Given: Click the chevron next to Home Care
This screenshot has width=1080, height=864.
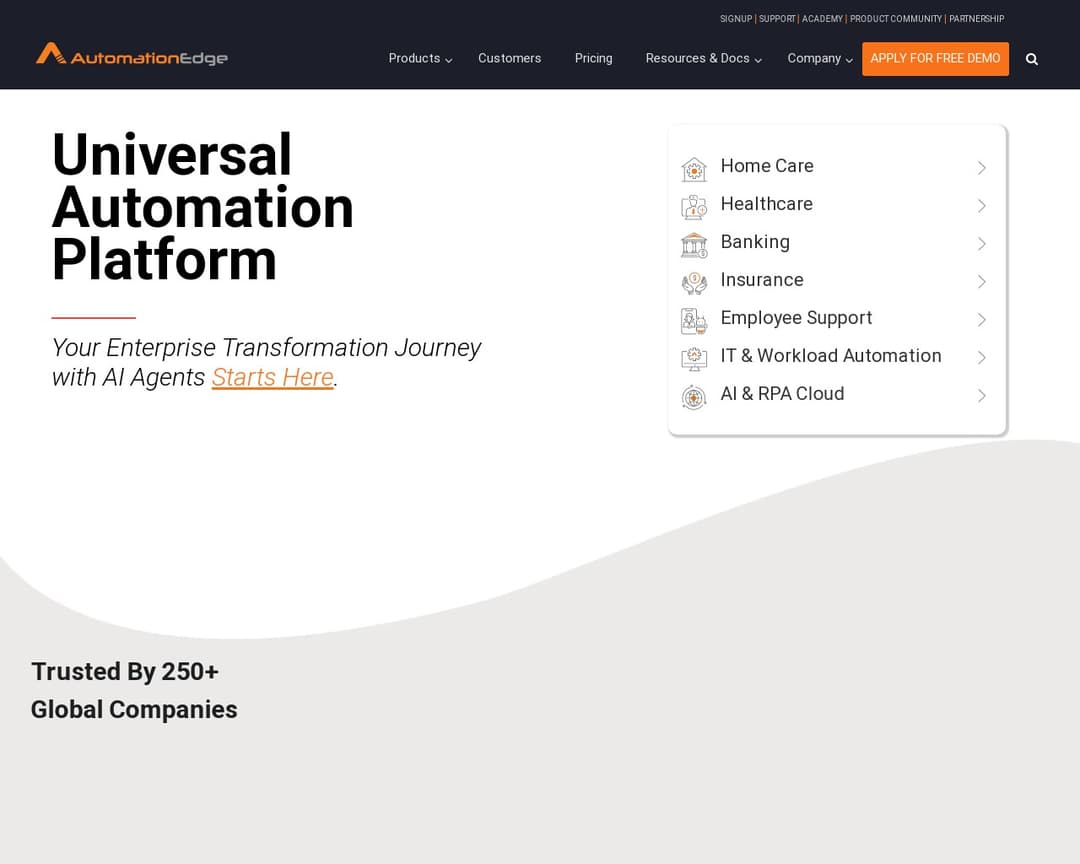Looking at the screenshot, I should (981, 167).
